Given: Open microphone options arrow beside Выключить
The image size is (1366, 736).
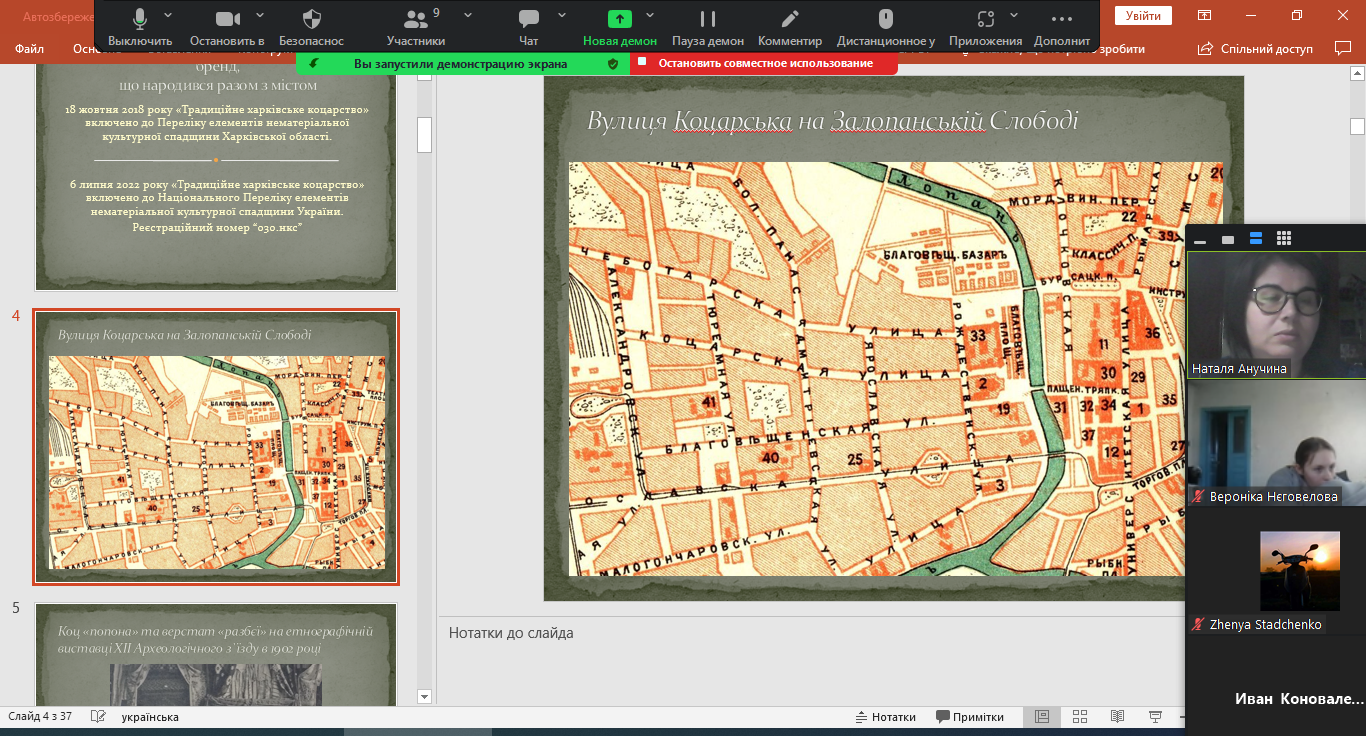Looking at the screenshot, I should [x=168, y=15].
